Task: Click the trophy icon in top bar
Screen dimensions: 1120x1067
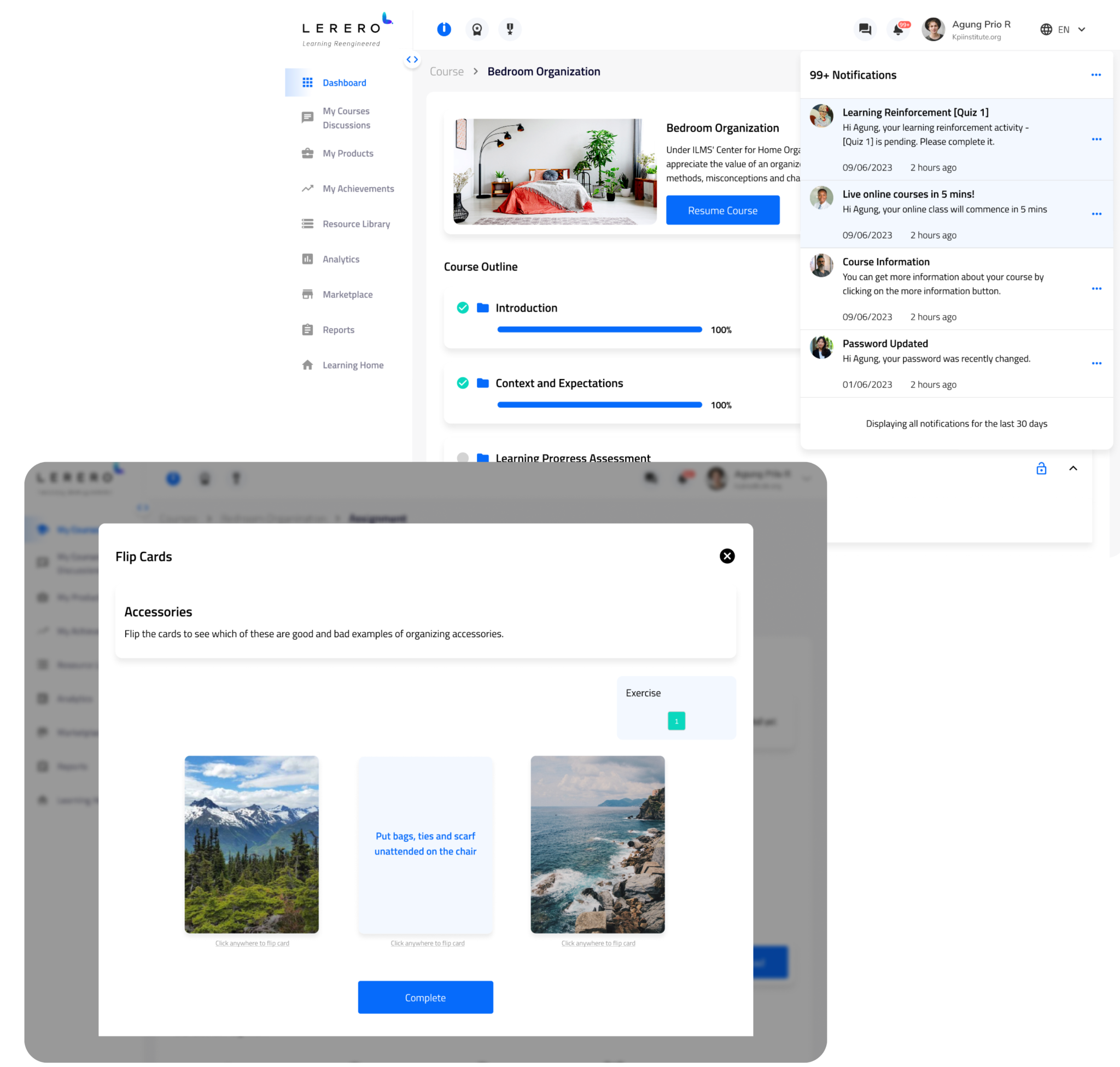Action: coord(510,29)
